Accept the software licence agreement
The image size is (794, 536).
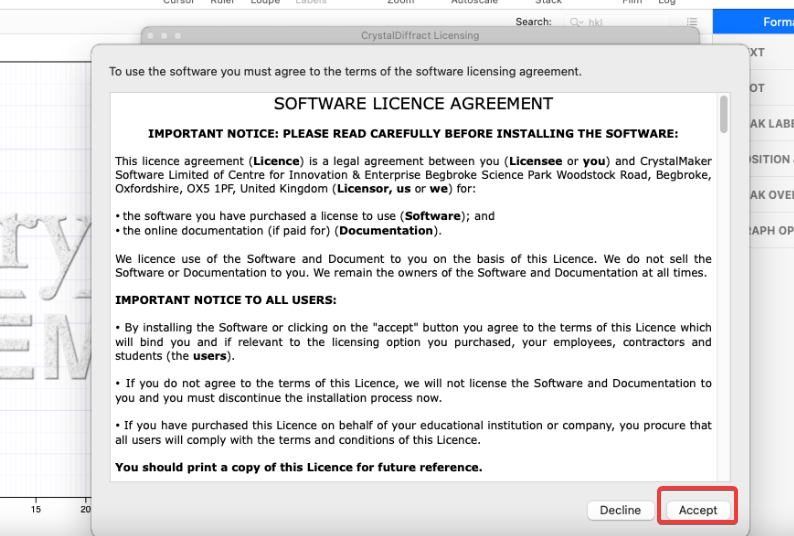pyautogui.click(x=698, y=510)
